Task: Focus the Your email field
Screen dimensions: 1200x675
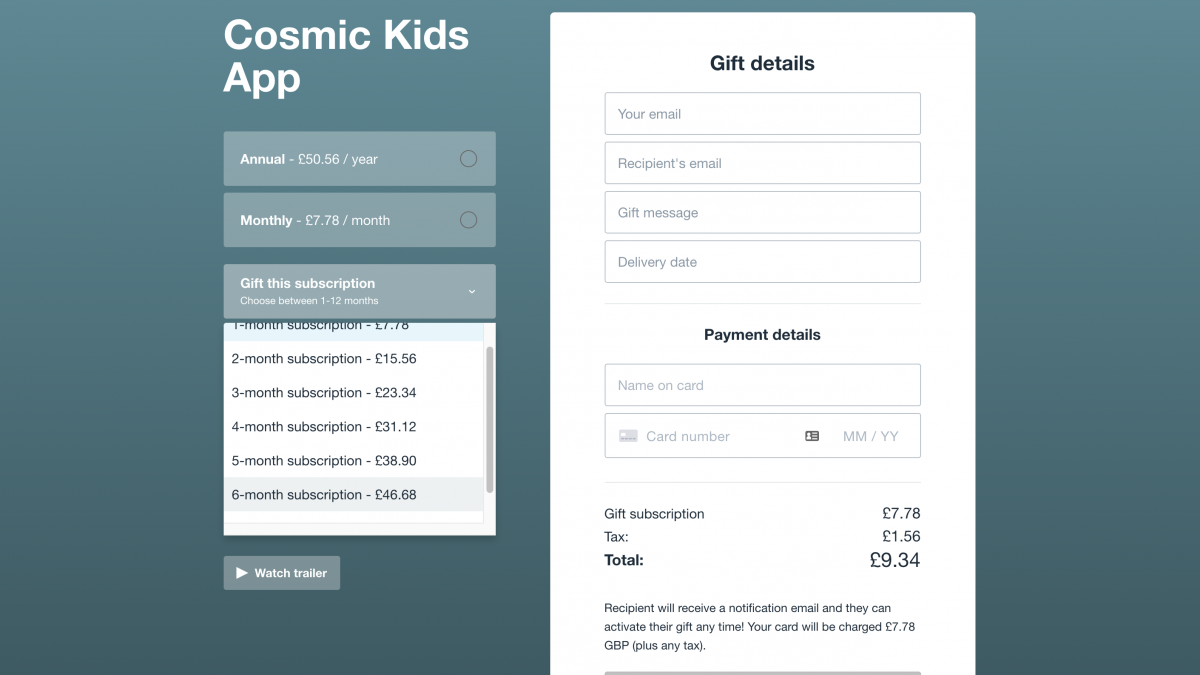Action: (x=762, y=114)
